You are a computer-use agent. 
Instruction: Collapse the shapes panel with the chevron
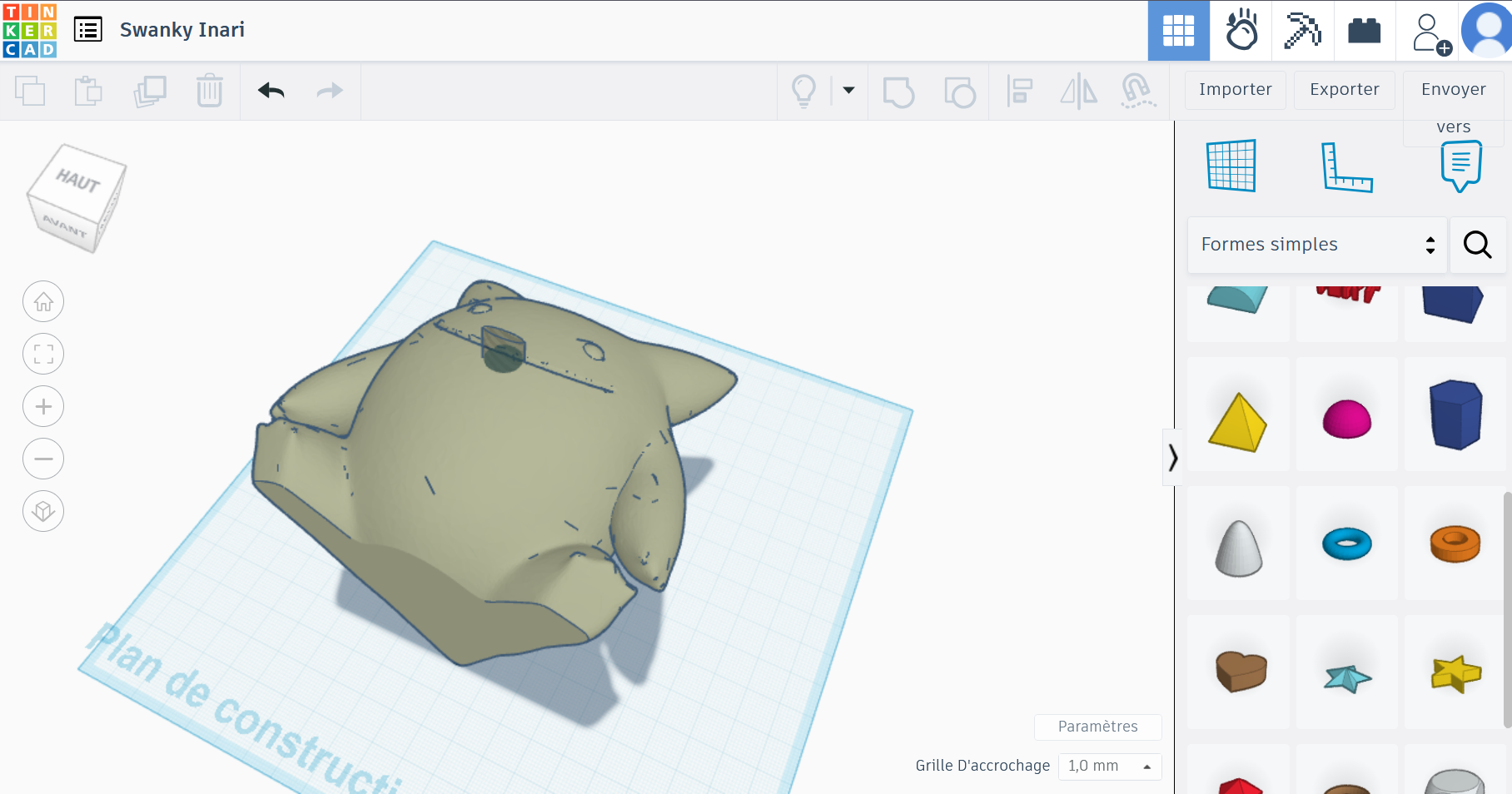tap(1172, 457)
